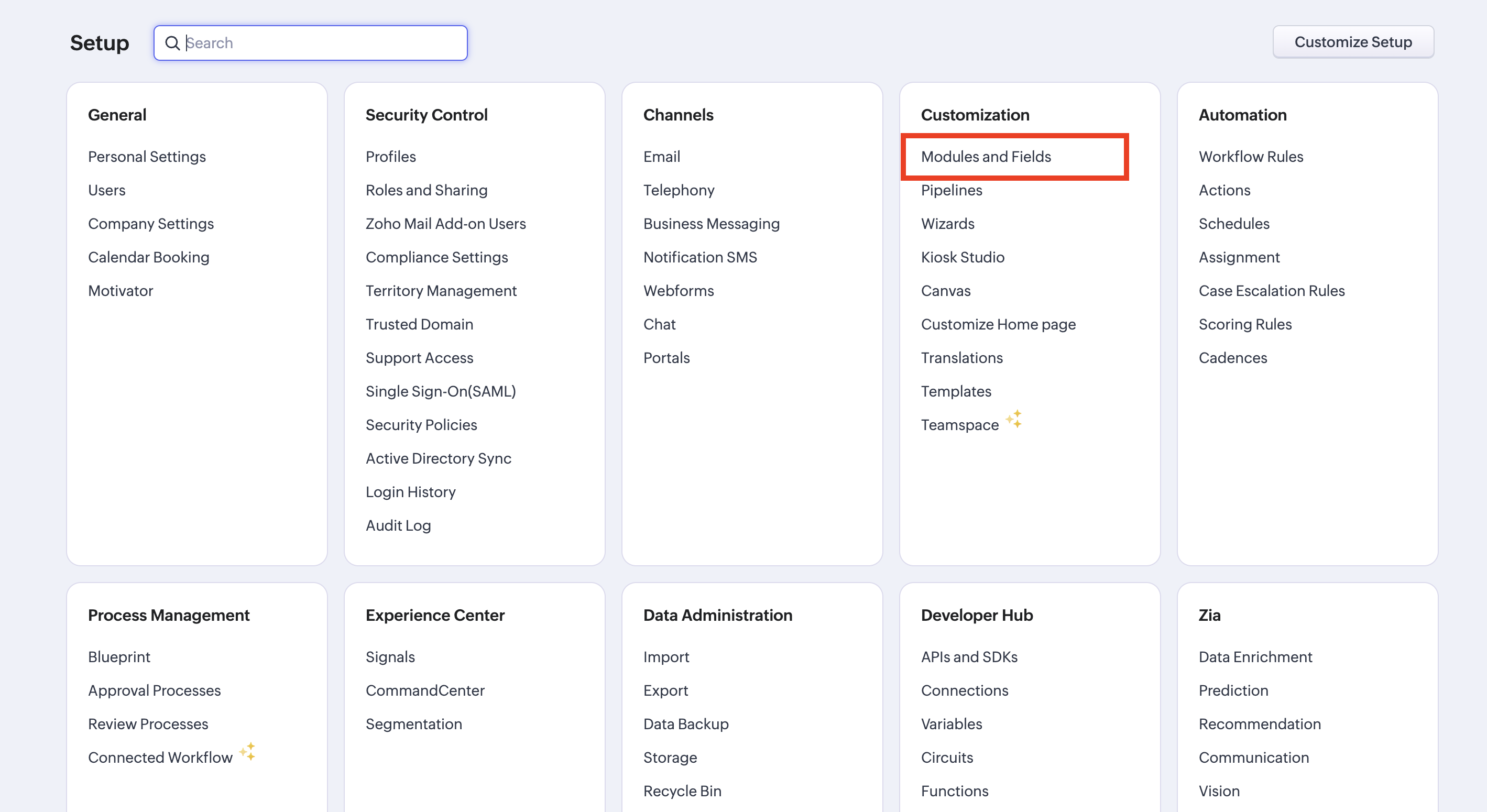Open the Audit Log
The height and width of the screenshot is (812, 1487).
398,525
